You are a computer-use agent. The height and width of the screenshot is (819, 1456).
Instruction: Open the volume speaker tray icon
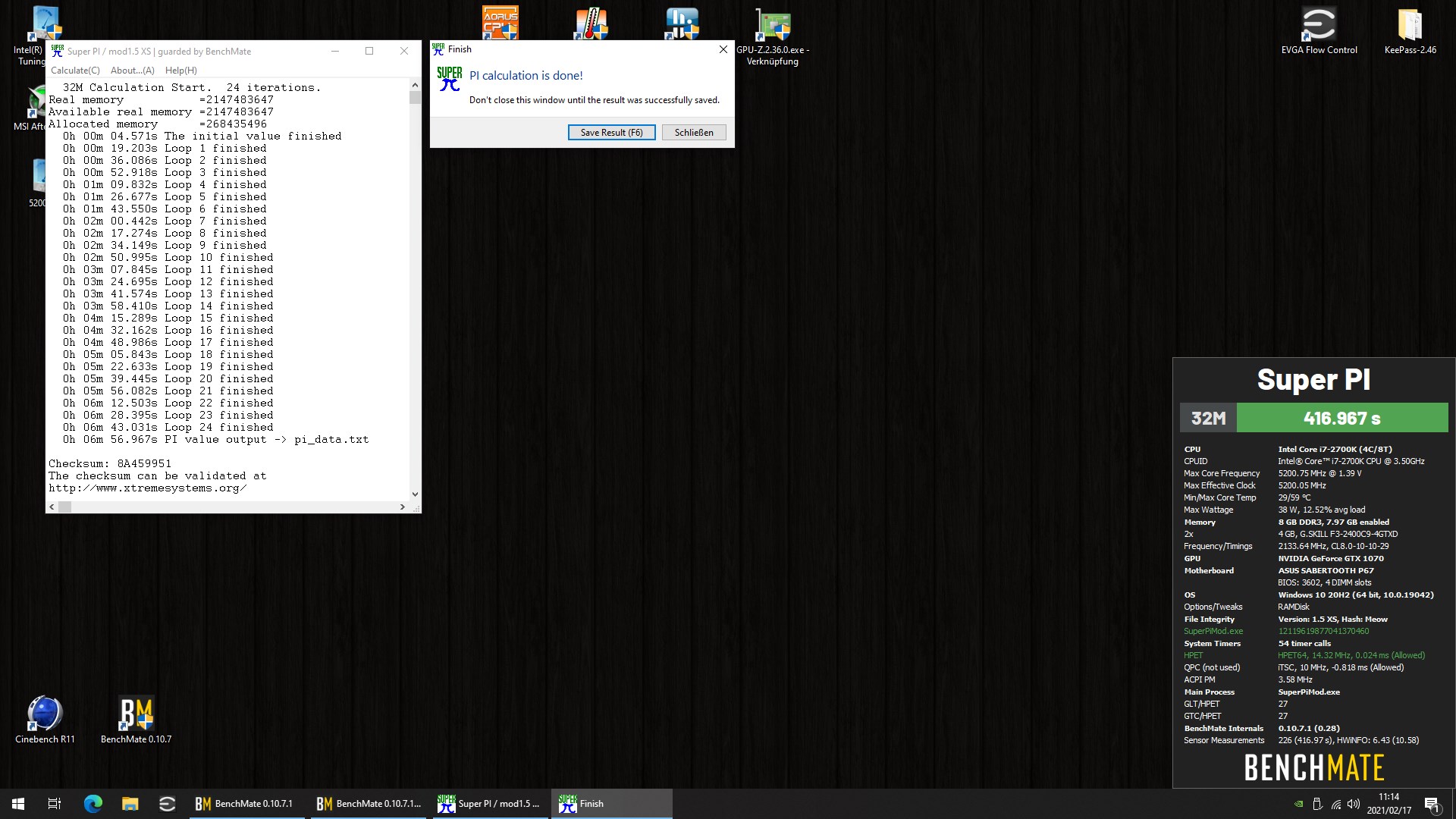tap(1354, 804)
